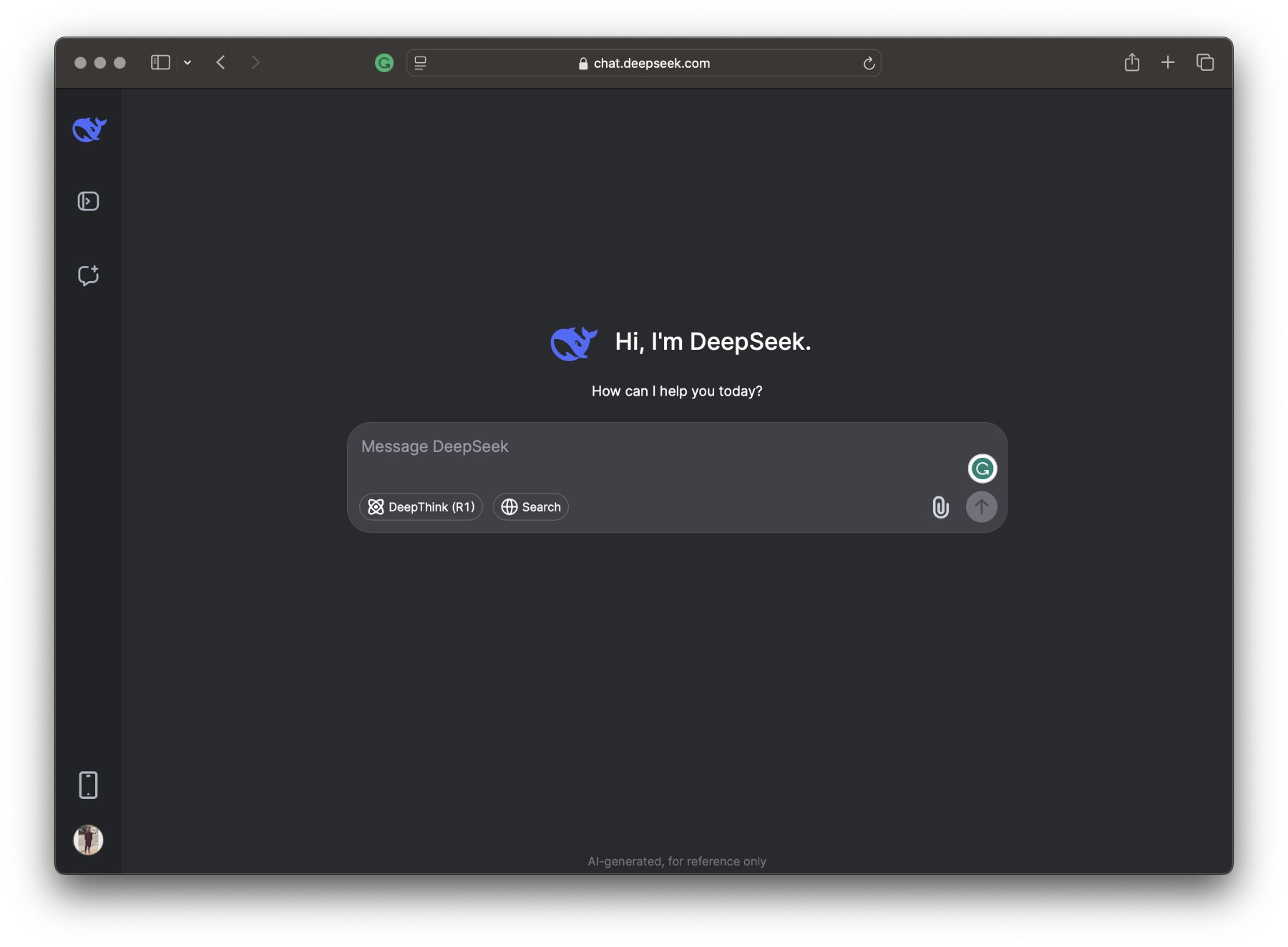Click the DeepSeek whale logo in sidebar

coord(89,129)
